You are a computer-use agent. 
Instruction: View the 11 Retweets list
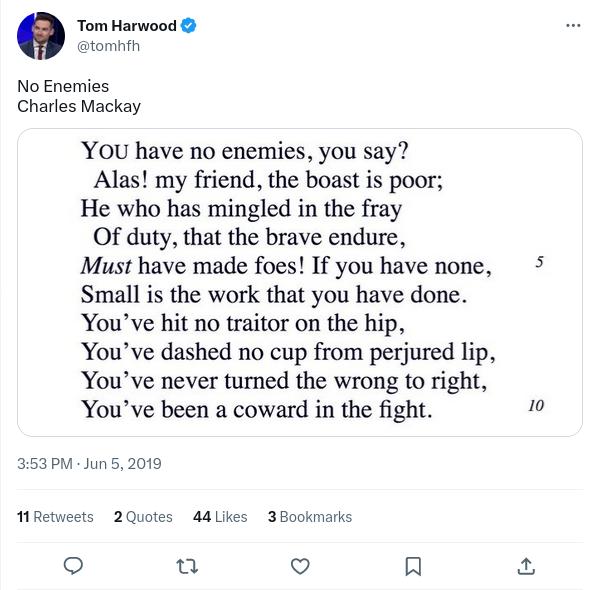pyautogui.click(x=55, y=517)
